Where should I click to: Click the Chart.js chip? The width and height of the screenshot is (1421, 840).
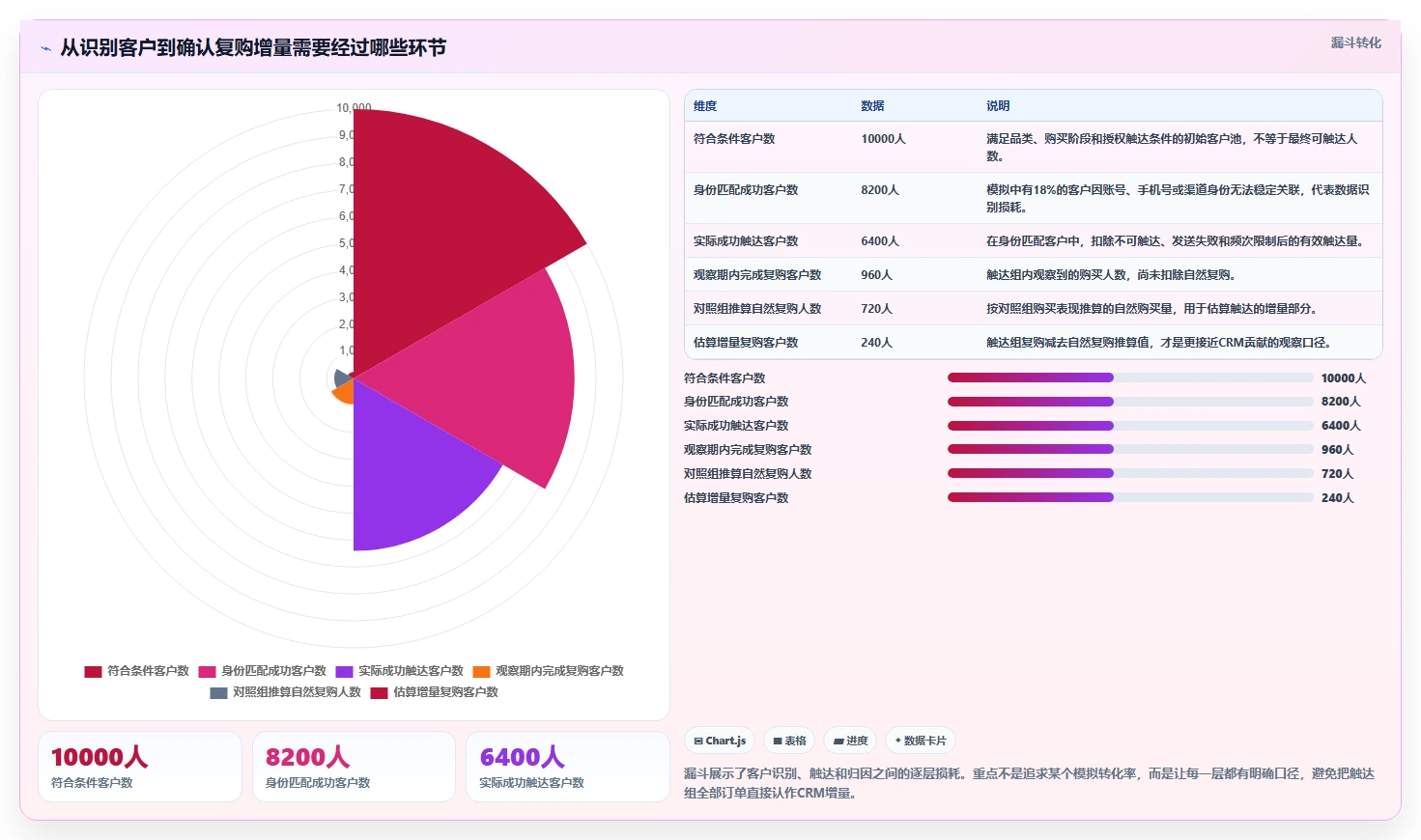click(x=720, y=741)
